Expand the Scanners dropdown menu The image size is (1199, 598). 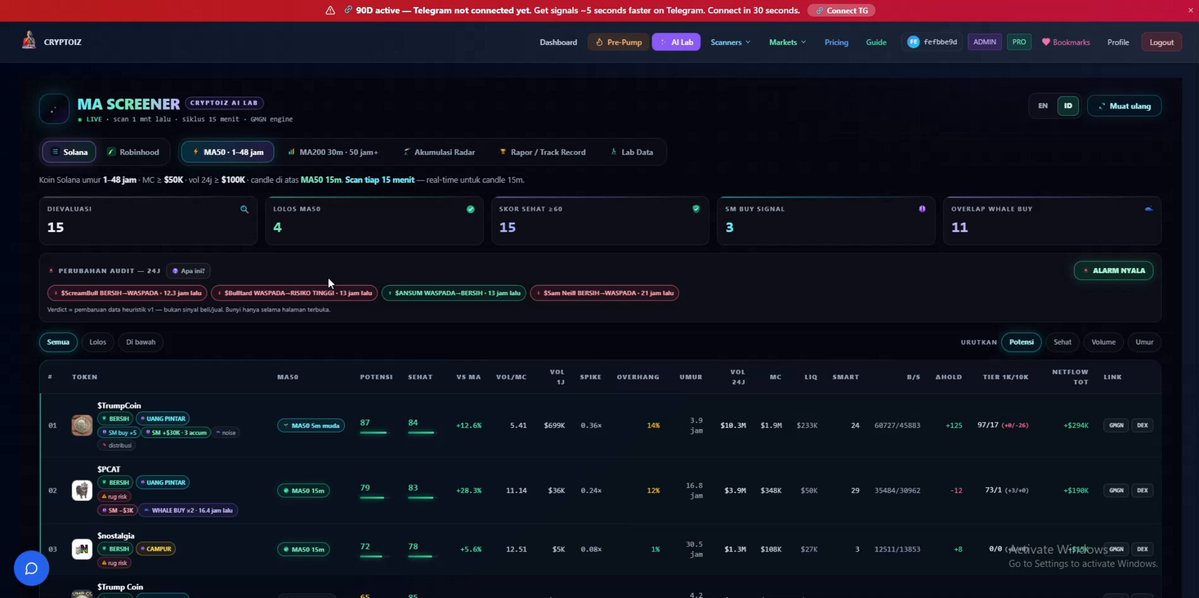tap(730, 42)
